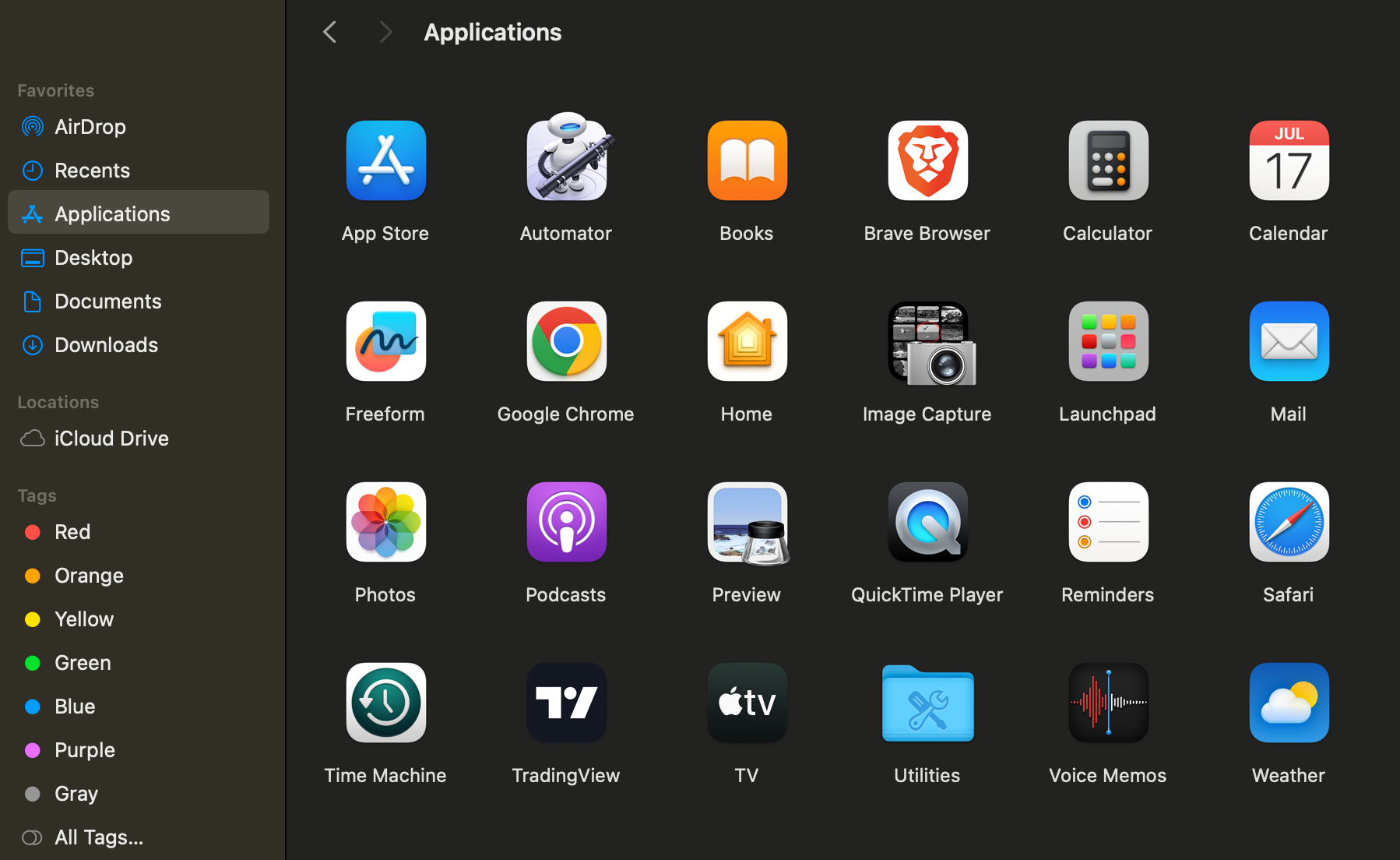Open the Automator app
The height and width of the screenshot is (860, 1400).
click(566, 160)
